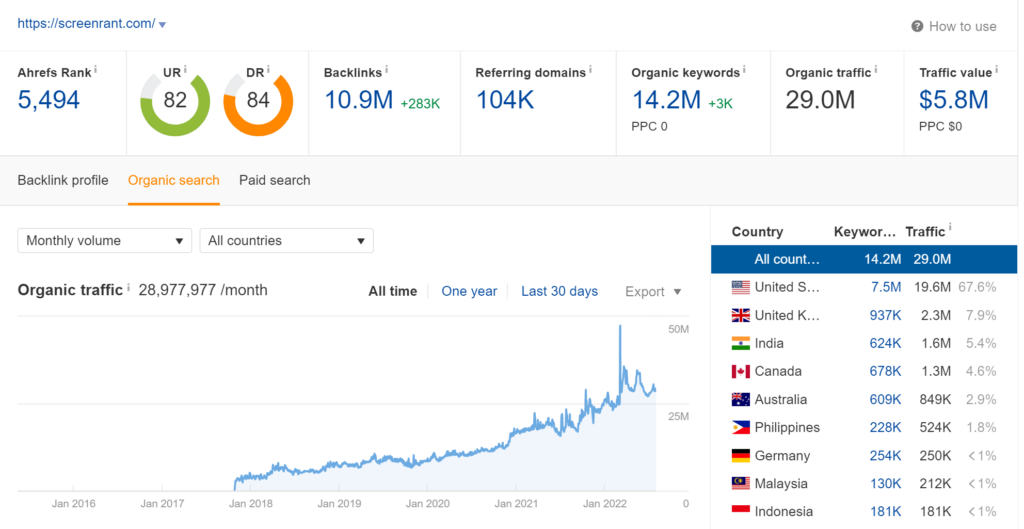
Task: Click the info icon next to chart Organic traffic title
Action: tap(129, 287)
